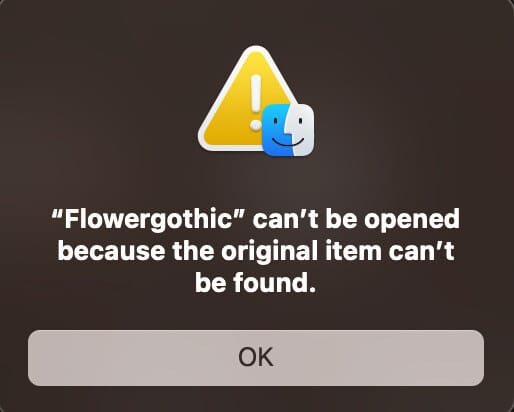Click the gray half of Finder icon
The image size is (514, 412).
303,130
